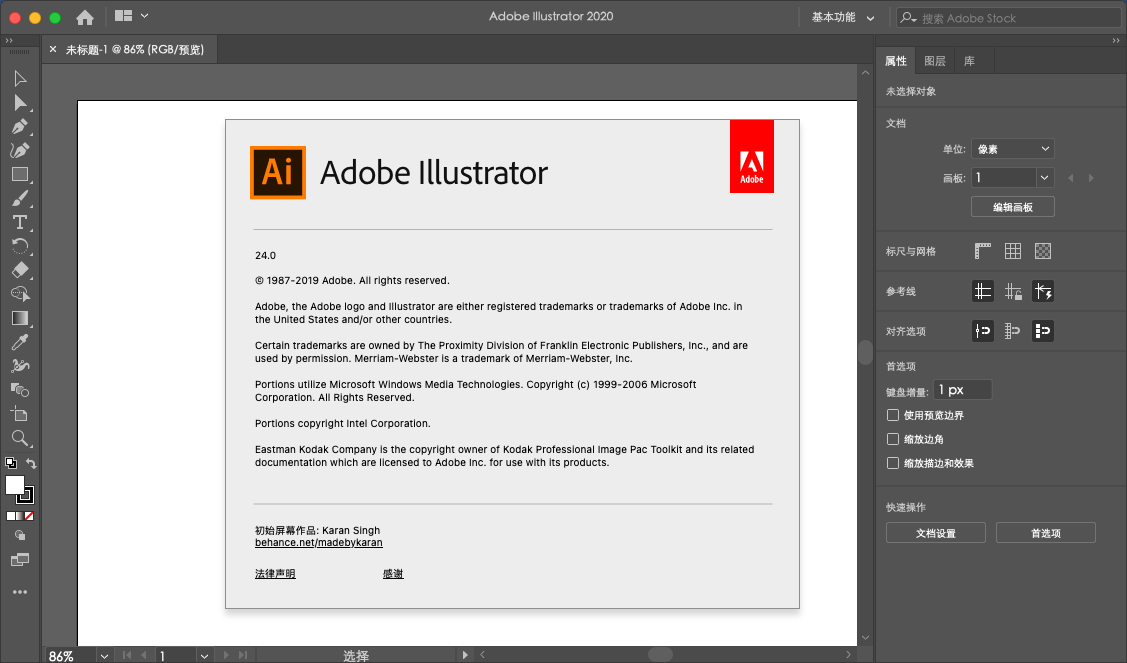Open the Arrange Documents layout icon

(124, 16)
